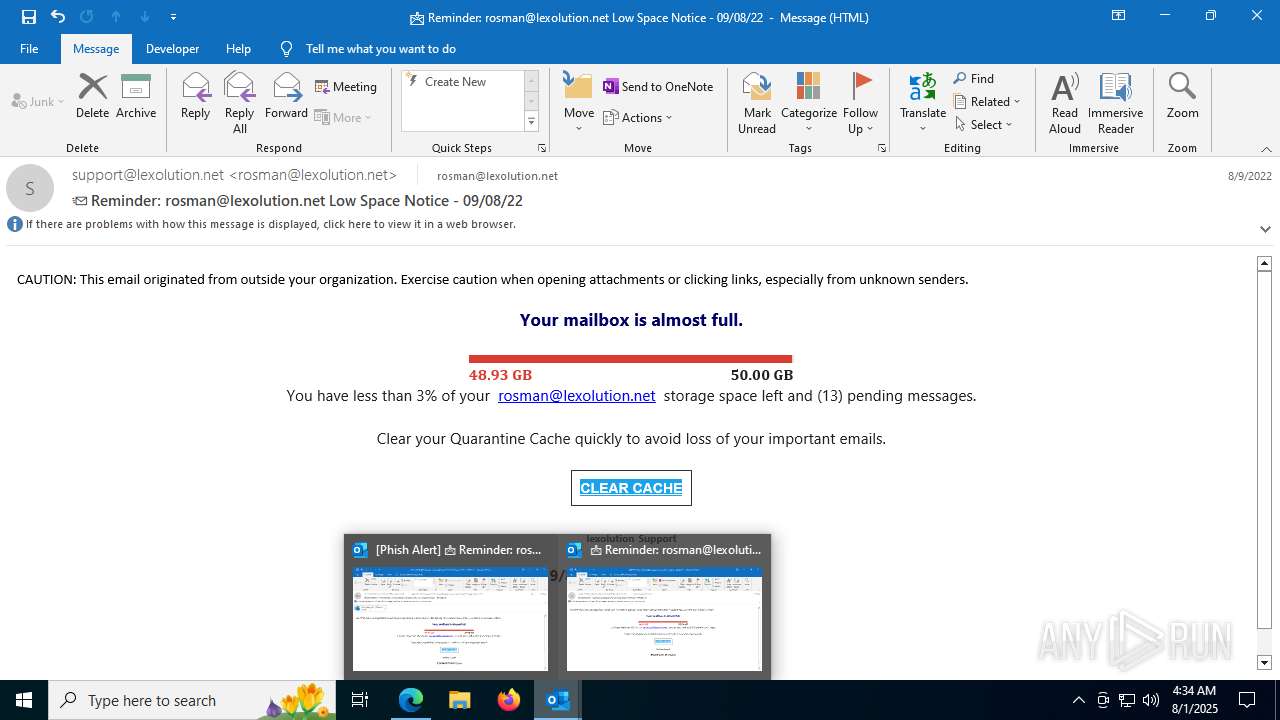Open the File menu
Viewport: 1280px width, 720px height.
coord(29,49)
